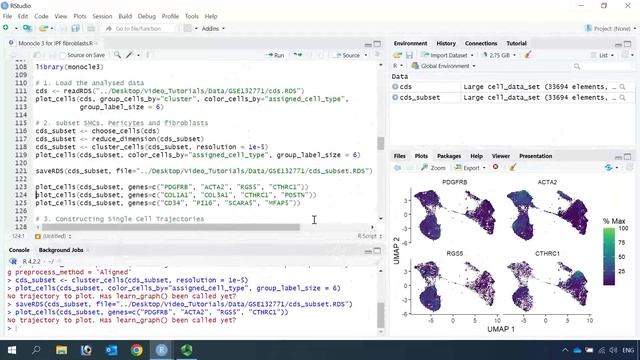Click the Create a Project icon
Viewport: 640px width, 360px height.
pyautogui.click(x=27, y=28)
